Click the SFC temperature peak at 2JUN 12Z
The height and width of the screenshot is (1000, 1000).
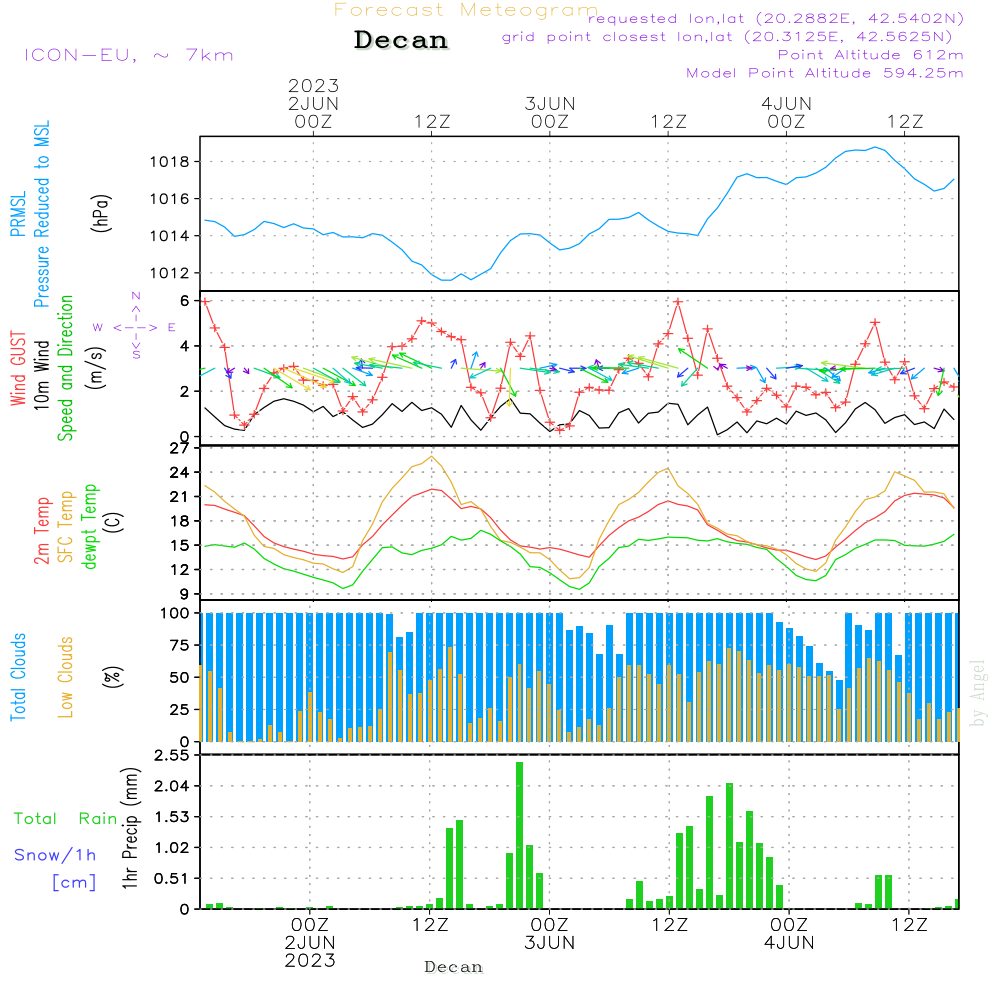(432, 457)
